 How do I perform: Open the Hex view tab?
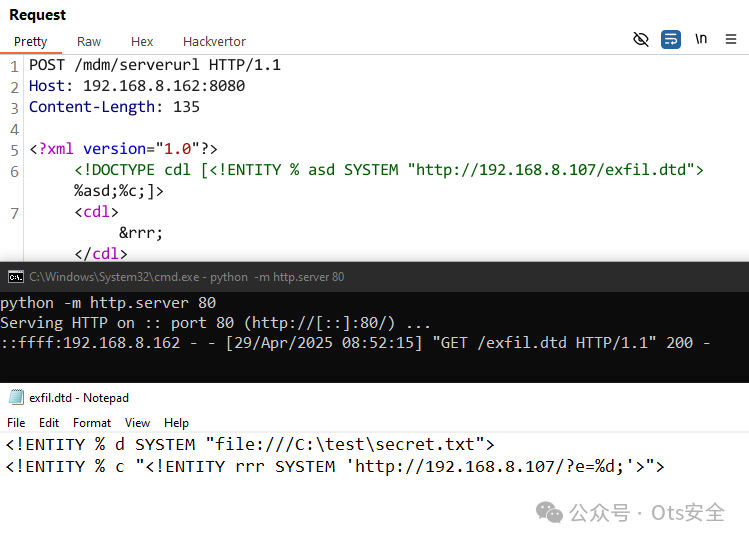tap(142, 42)
